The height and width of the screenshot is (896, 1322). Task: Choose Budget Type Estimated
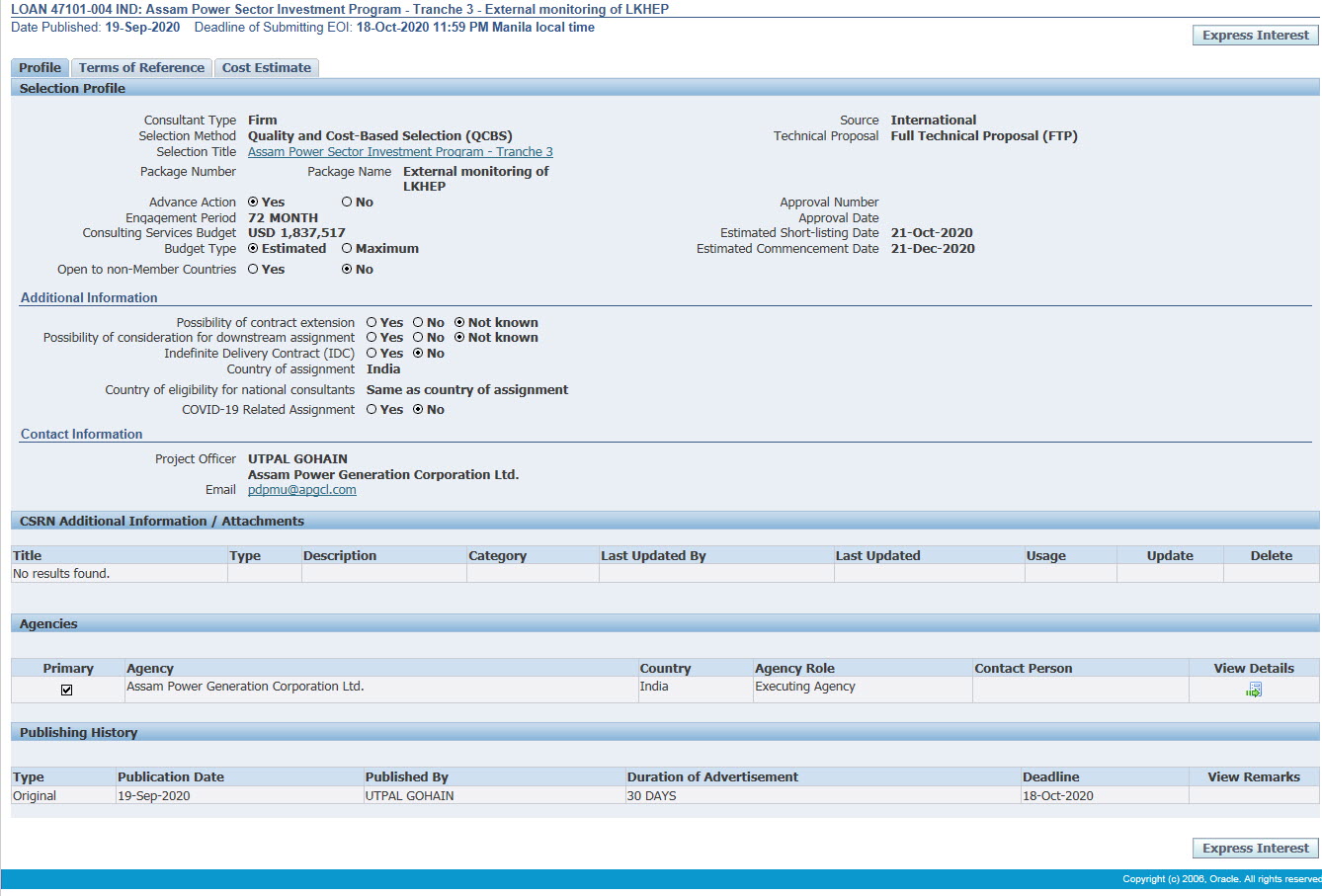click(x=253, y=248)
